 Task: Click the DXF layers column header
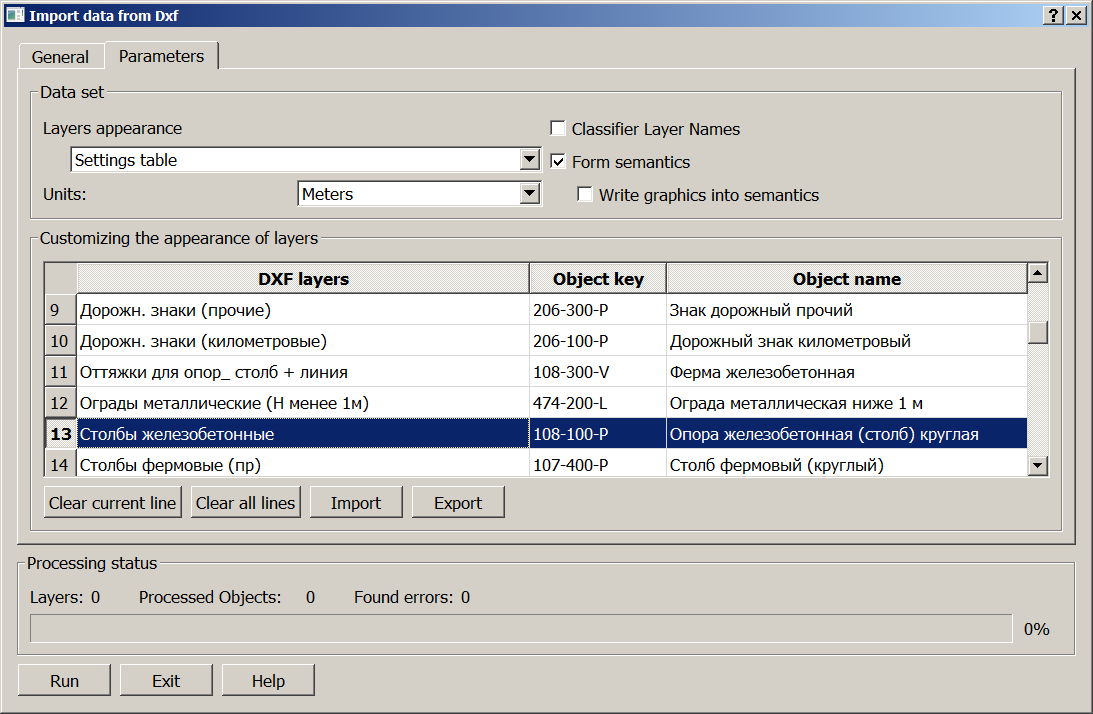(303, 279)
